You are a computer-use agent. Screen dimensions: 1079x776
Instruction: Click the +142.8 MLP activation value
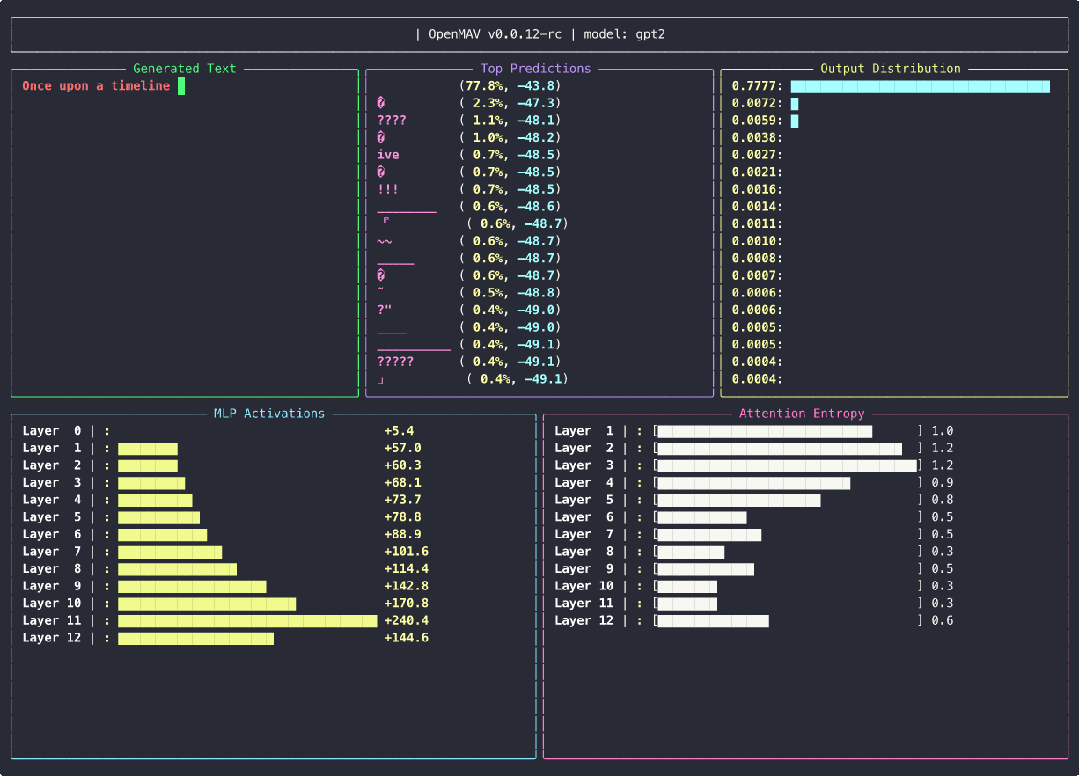(406, 585)
